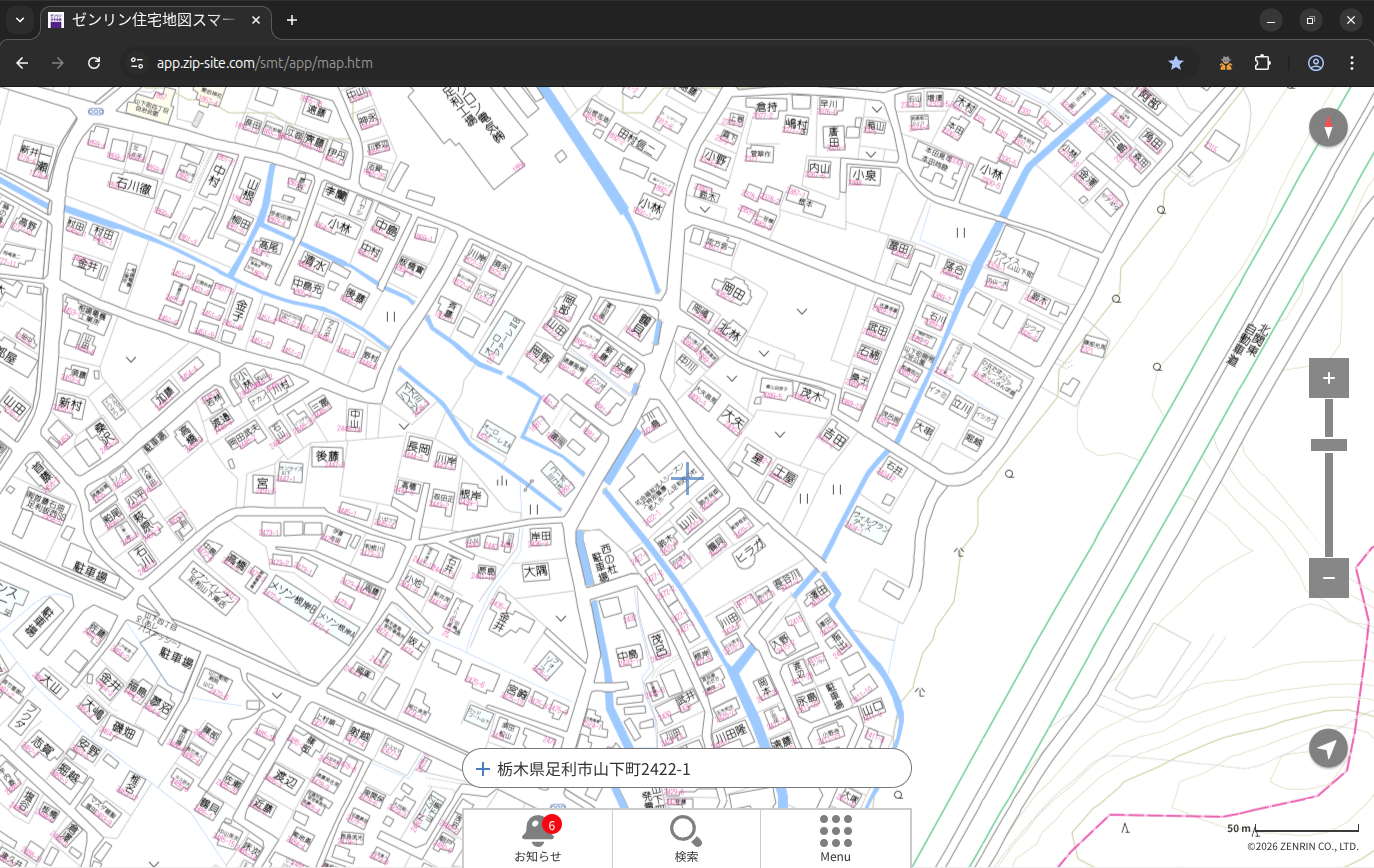Image resolution: width=1374 pixels, height=868 pixels.
Task: Go back to the previous page
Action: [22, 63]
